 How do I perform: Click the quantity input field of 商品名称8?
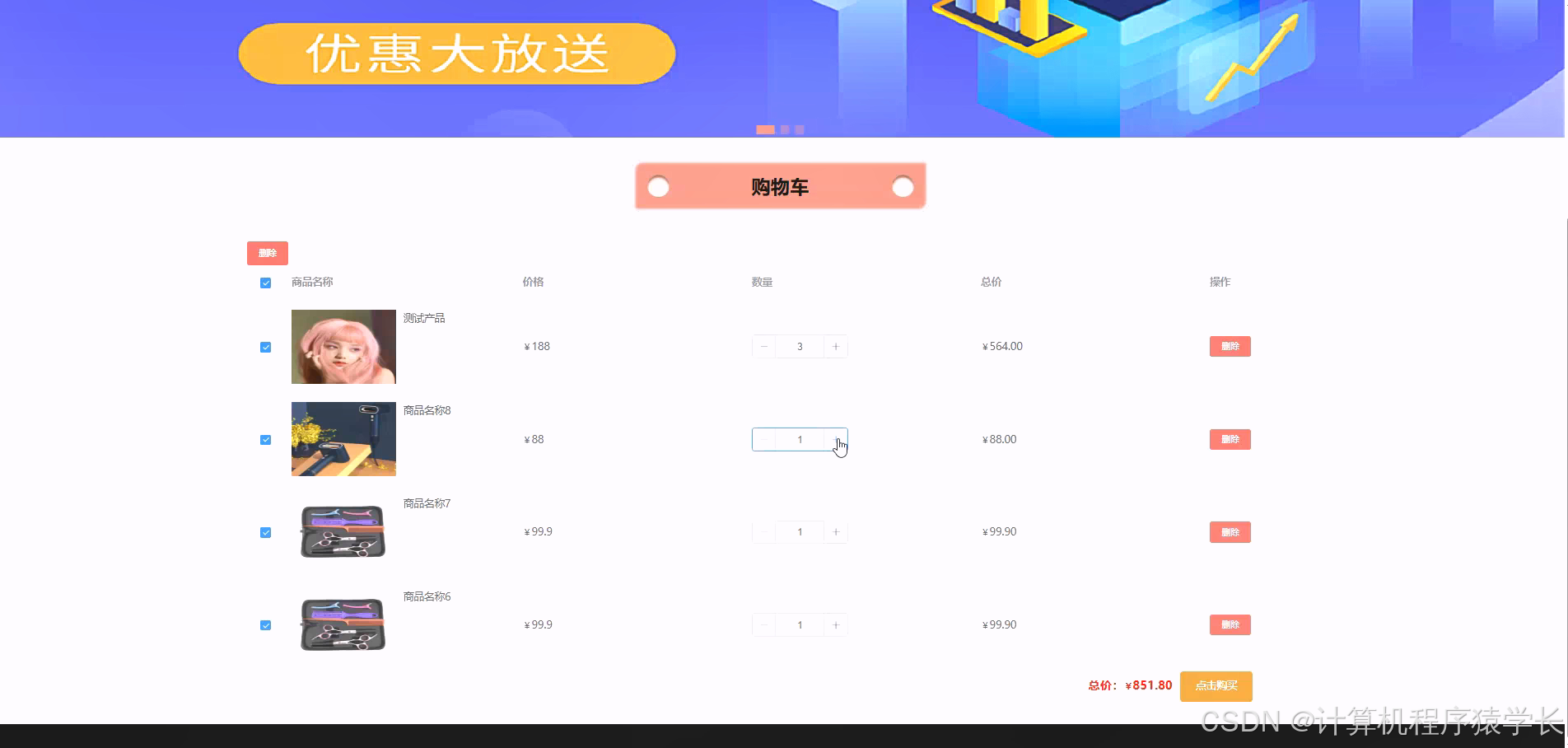coord(800,439)
